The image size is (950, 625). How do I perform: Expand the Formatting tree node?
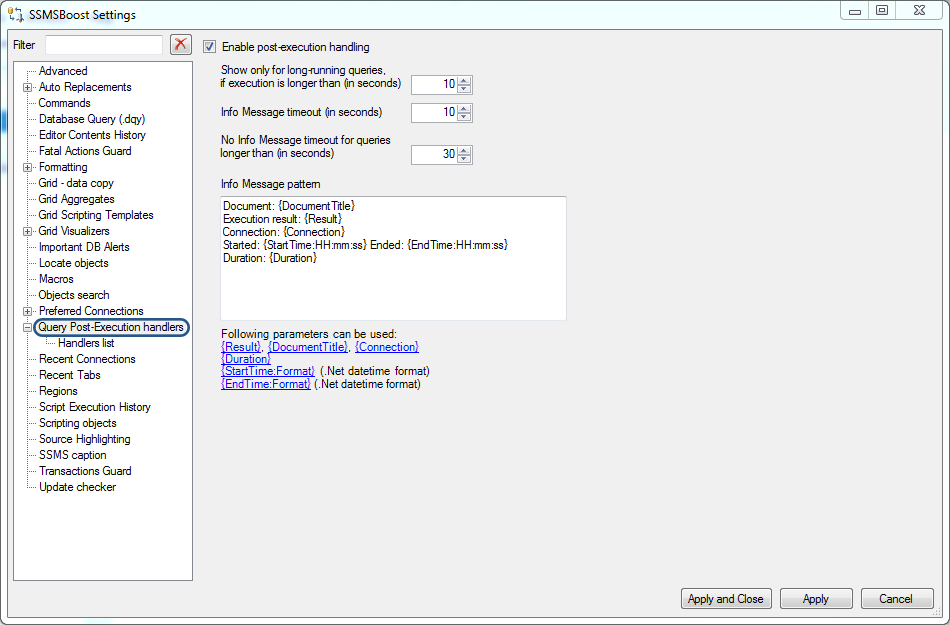[27, 167]
